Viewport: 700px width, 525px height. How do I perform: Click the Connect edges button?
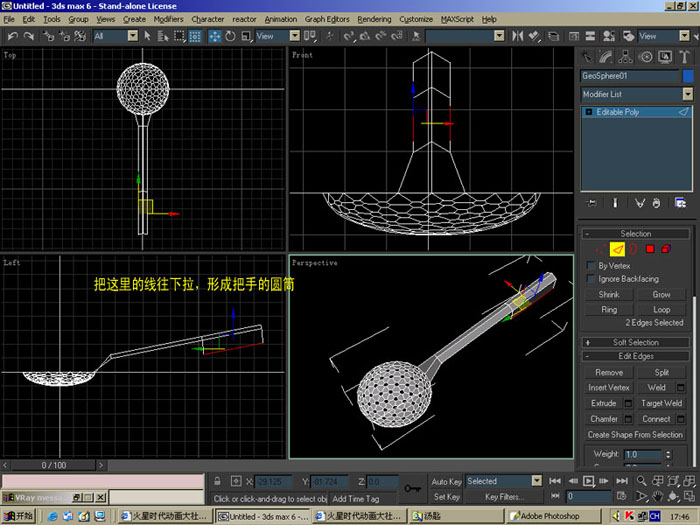656,419
